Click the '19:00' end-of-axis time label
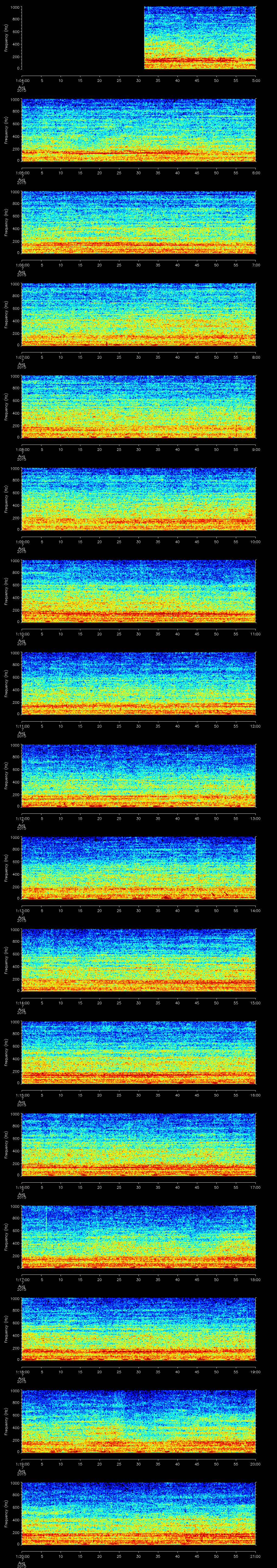 coord(256,1372)
